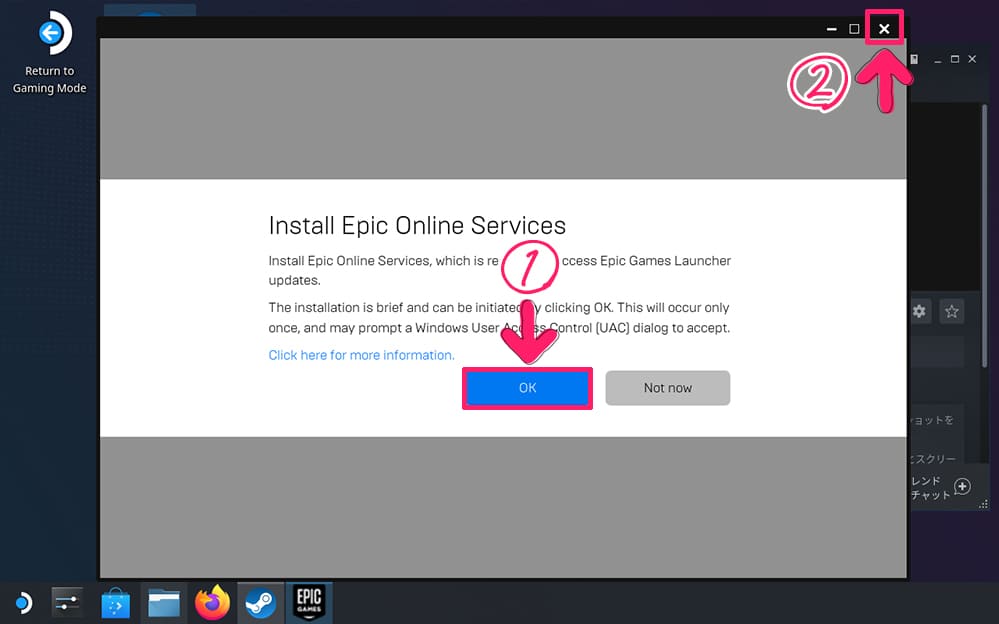
Task: Open system settings sliders icon in taskbar
Action: [68, 602]
